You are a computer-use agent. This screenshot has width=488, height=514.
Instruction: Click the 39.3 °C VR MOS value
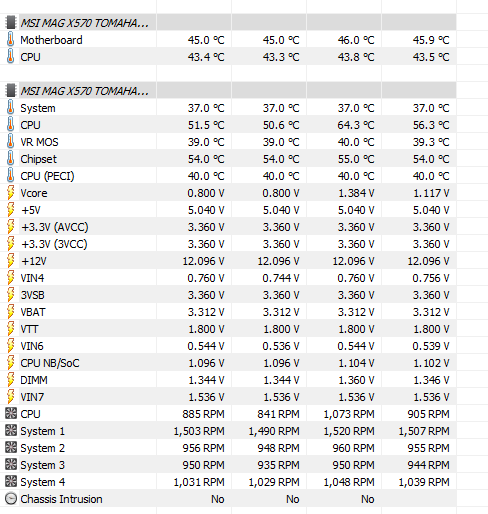431,142
